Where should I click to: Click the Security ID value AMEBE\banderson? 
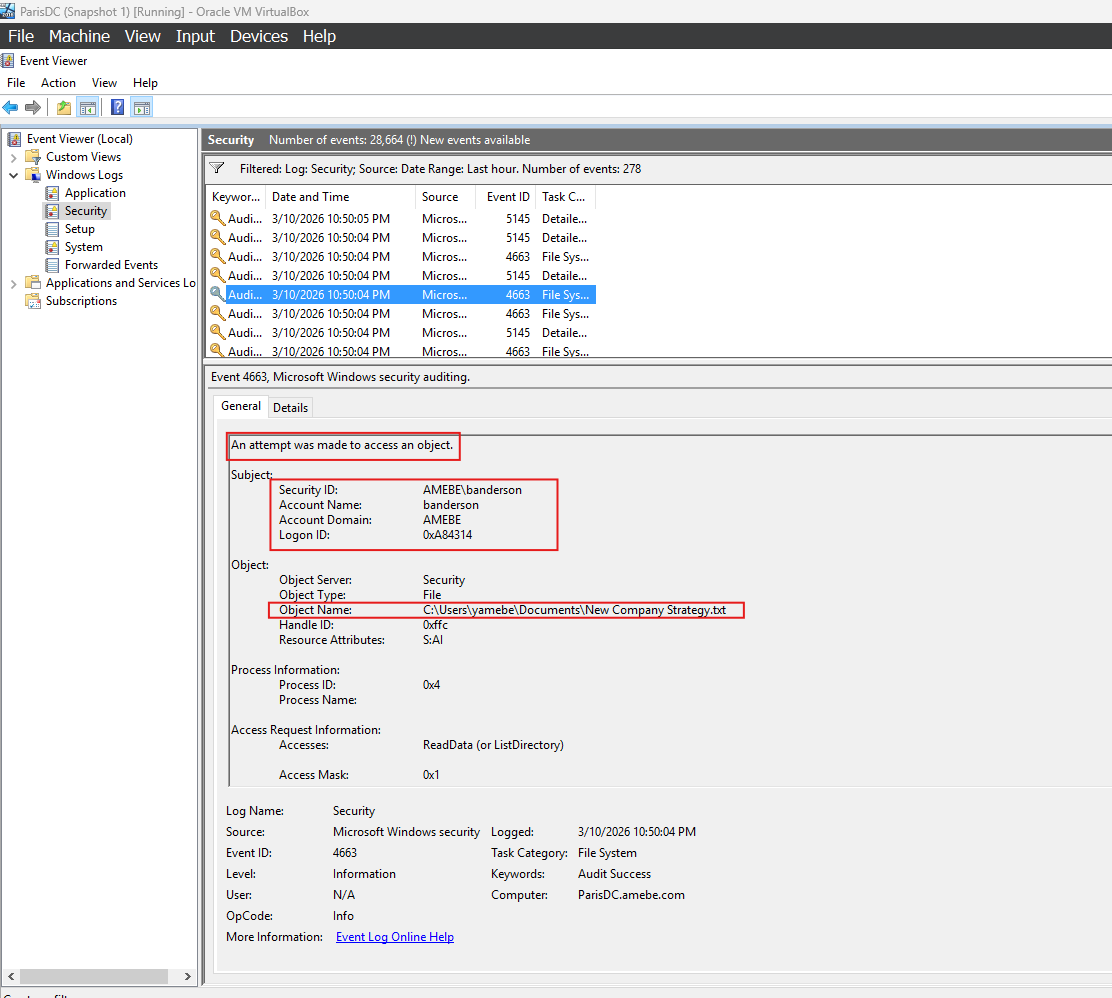[472, 490]
